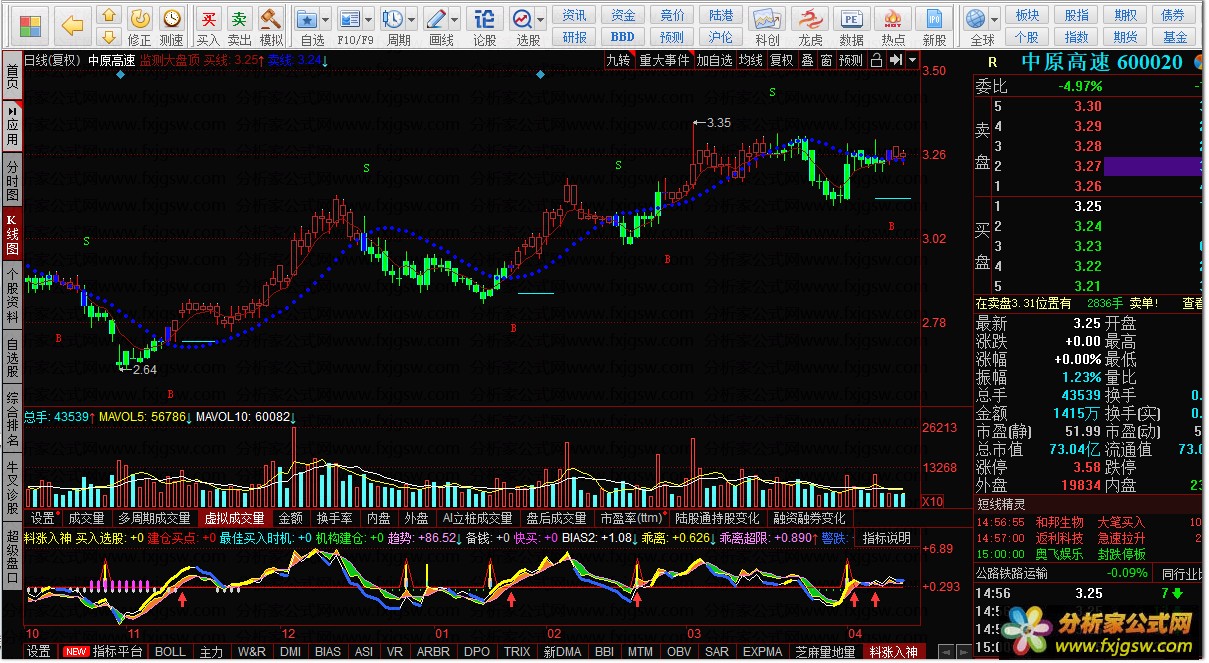Toggle 预测 in chart header
Viewport: 1209px width, 663px height.
[851, 60]
